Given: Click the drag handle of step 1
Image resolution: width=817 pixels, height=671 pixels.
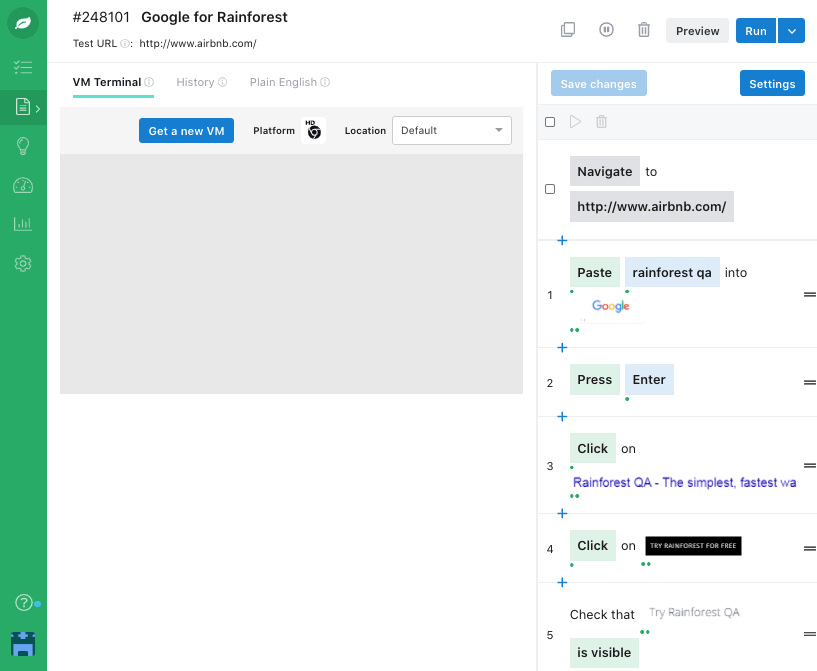Looking at the screenshot, I should pyautogui.click(x=810, y=294).
